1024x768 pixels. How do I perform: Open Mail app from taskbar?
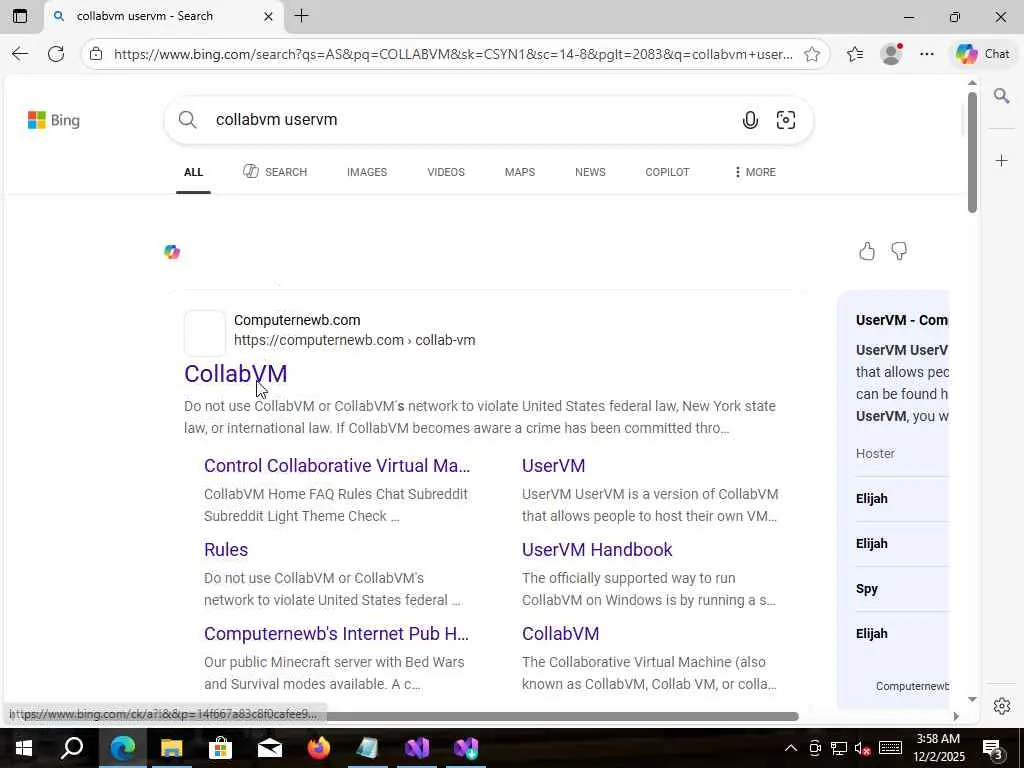[x=270, y=748]
